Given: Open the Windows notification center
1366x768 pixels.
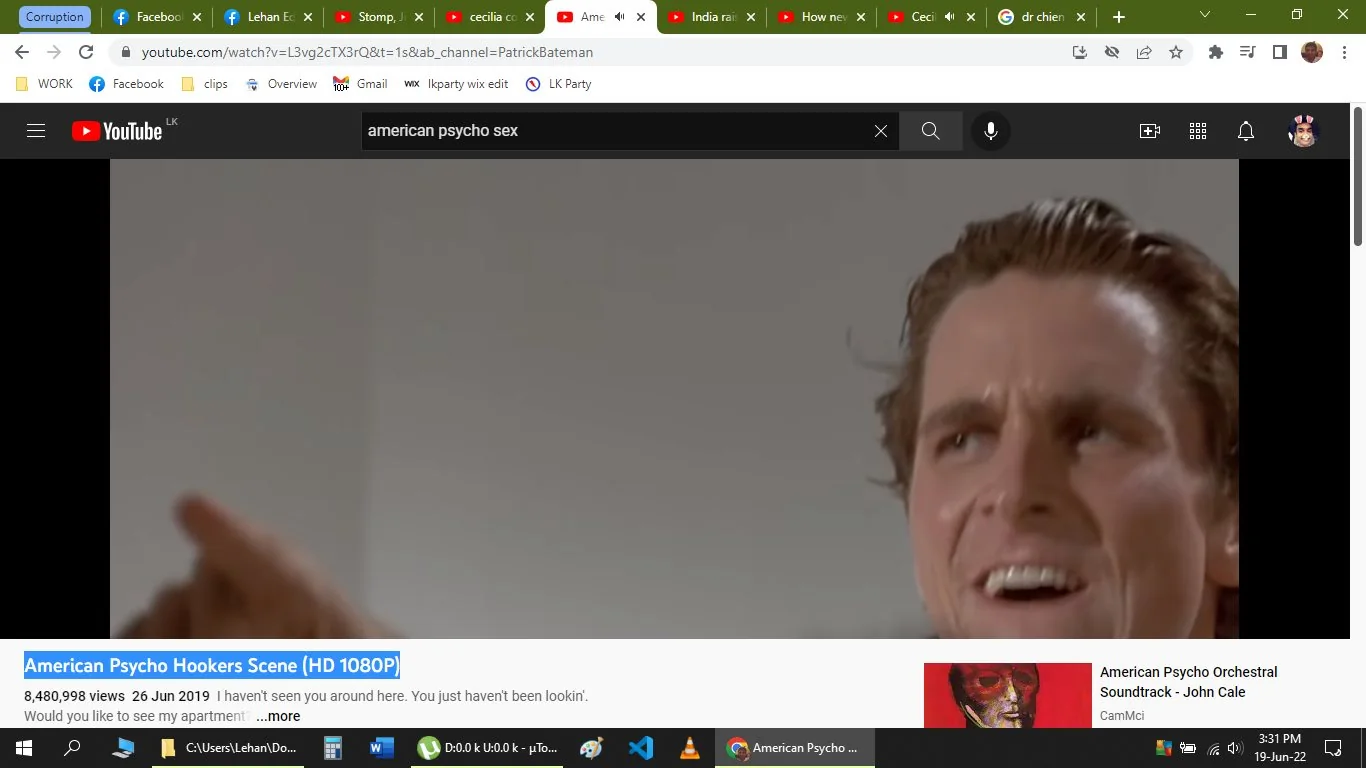Looking at the screenshot, I should pos(1333,748).
